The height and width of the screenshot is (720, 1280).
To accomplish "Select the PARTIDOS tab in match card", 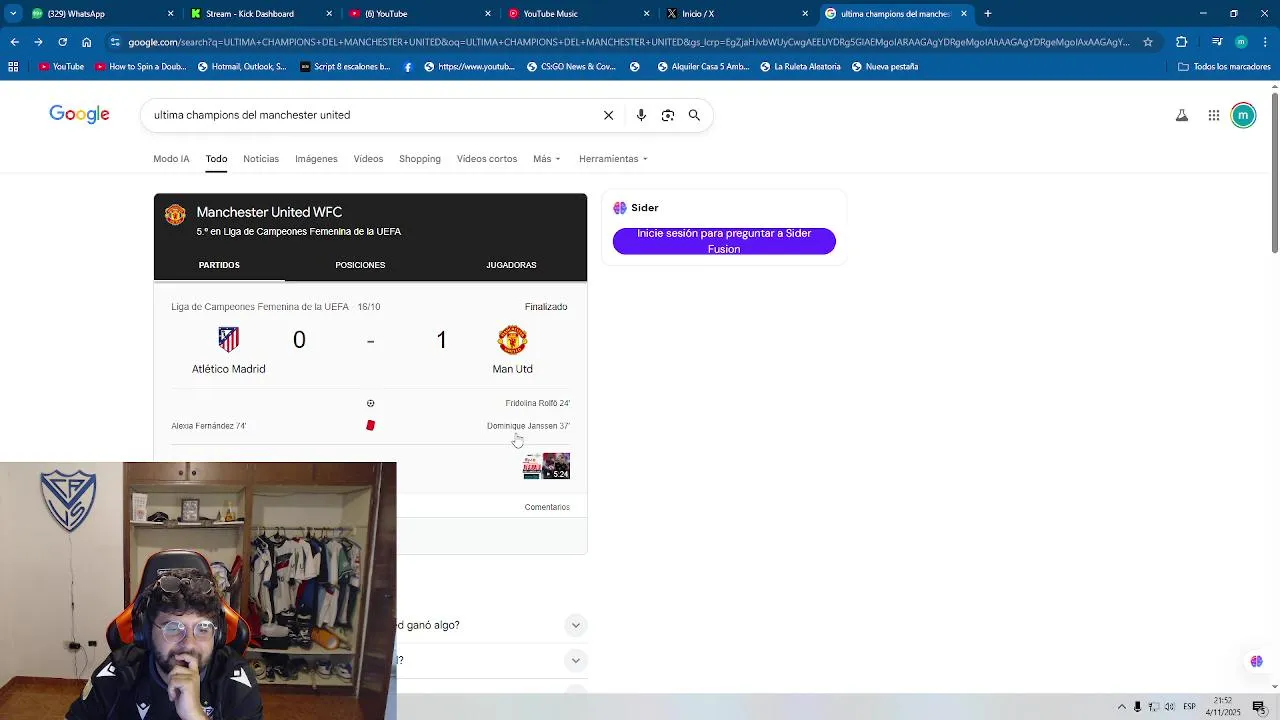I will 219,265.
